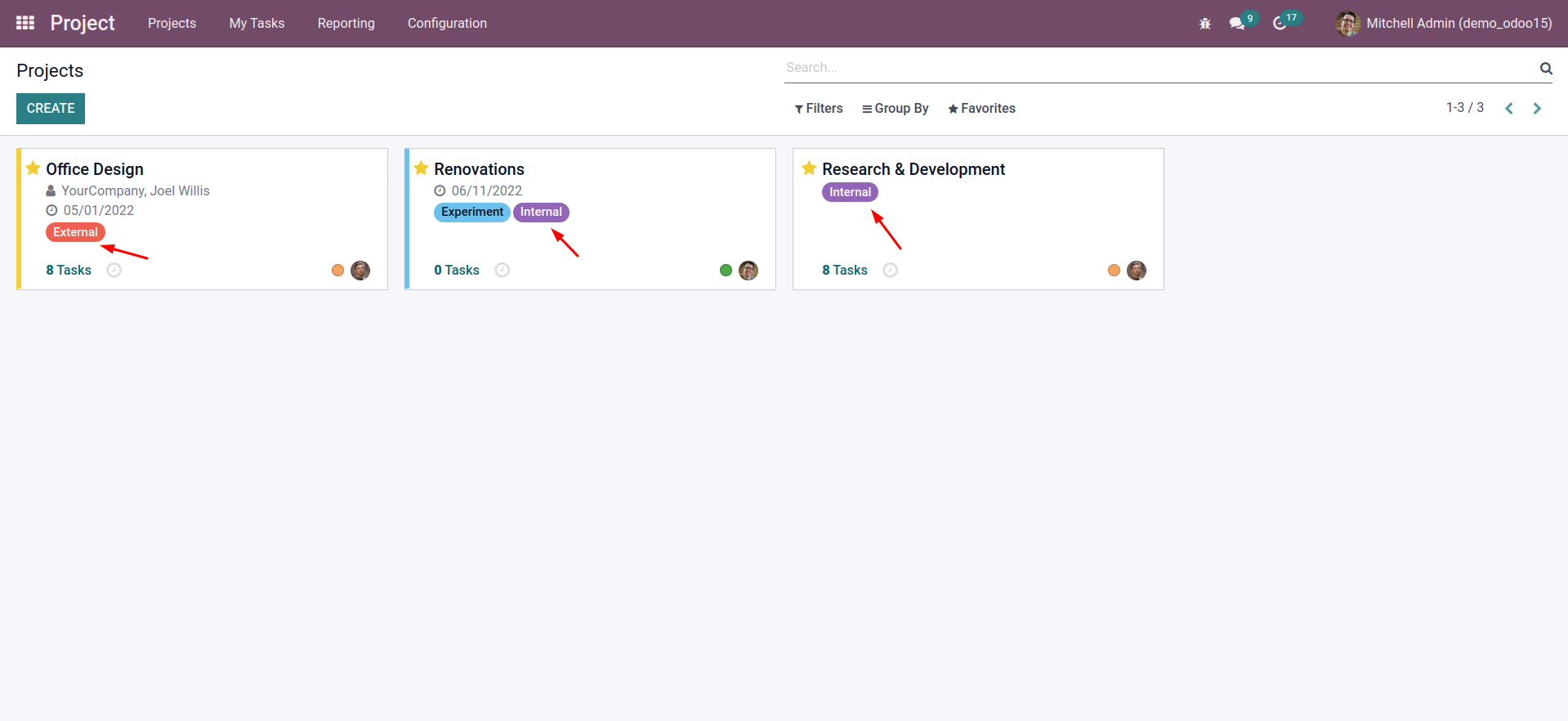Click user avatar on Research & Development card
Image resolution: width=1568 pixels, height=721 pixels.
pos(1137,271)
